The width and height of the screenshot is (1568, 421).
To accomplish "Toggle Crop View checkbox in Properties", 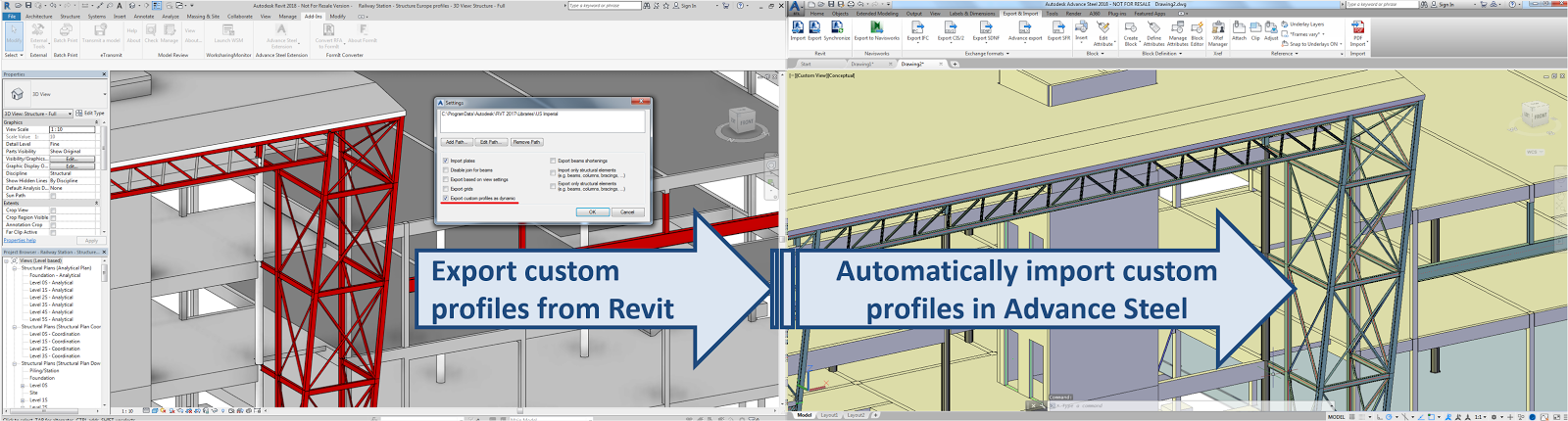I will pyautogui.click(x=53, y=210).
